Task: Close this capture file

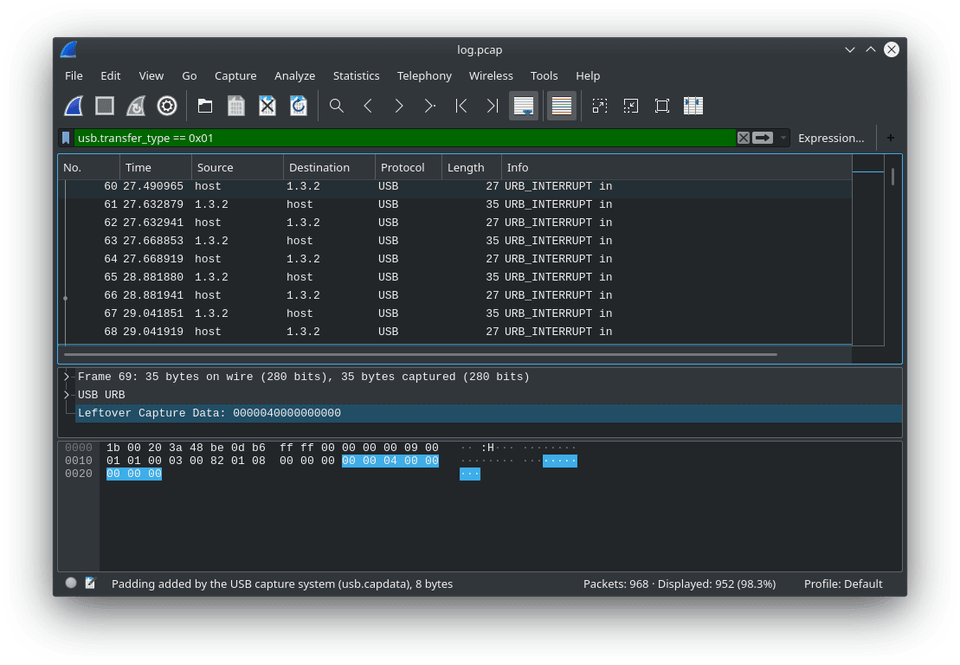Action: click(267, 106)
